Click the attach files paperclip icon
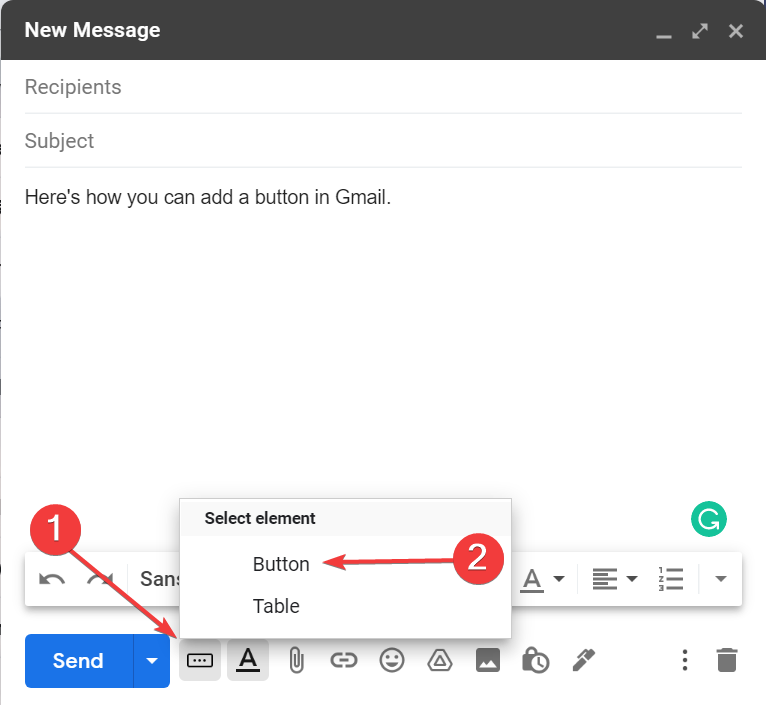766x705 pixels. click(x=296, y=660)
